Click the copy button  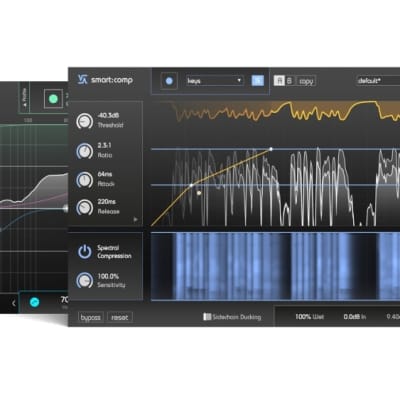306,81
